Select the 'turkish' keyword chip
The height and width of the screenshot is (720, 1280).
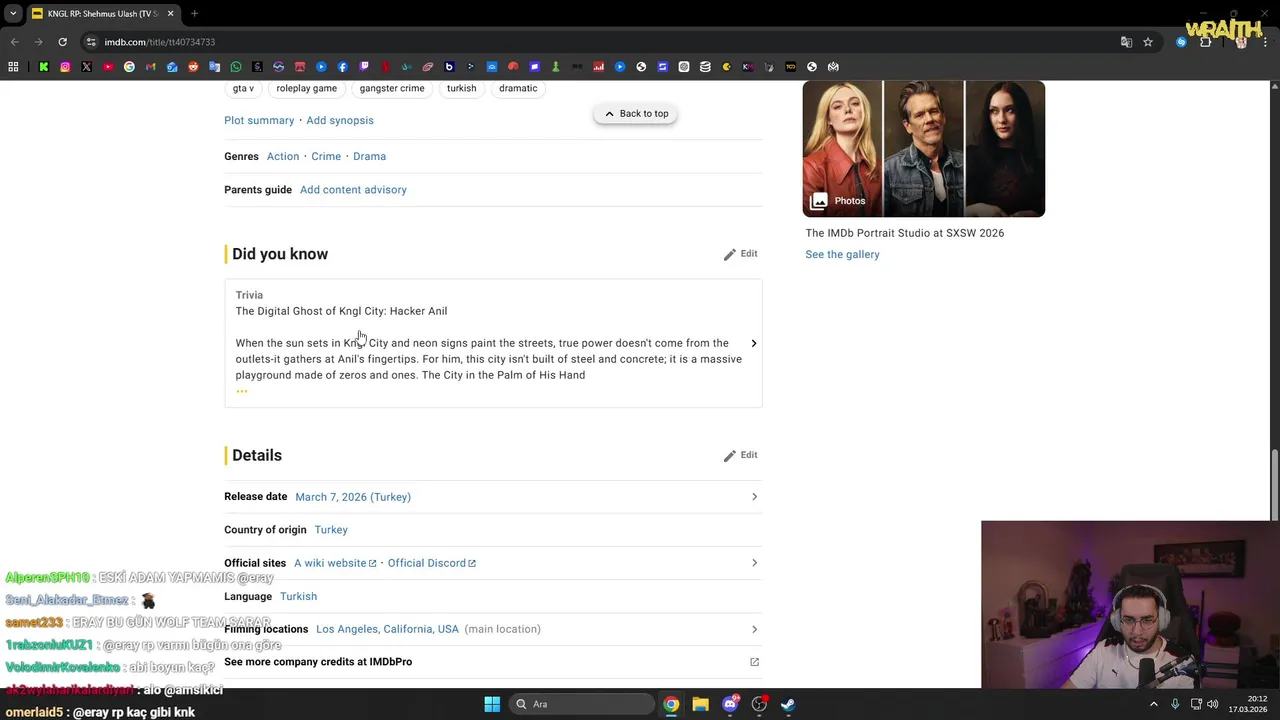461,89
